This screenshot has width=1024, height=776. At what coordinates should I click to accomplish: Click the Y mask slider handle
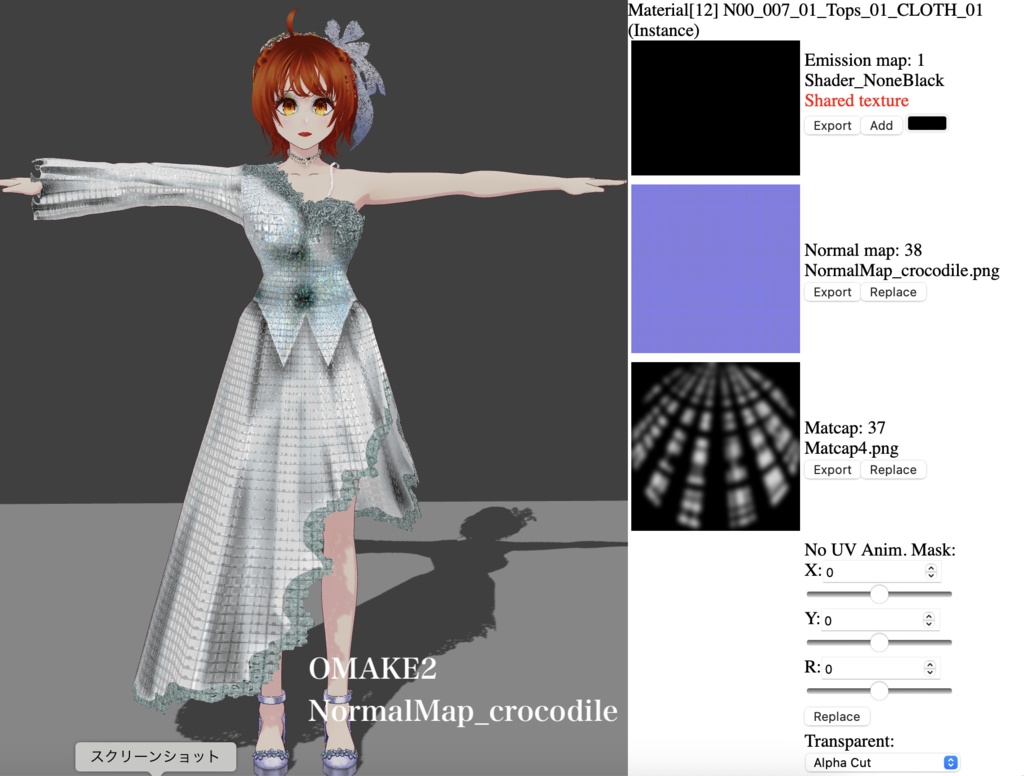878,641
